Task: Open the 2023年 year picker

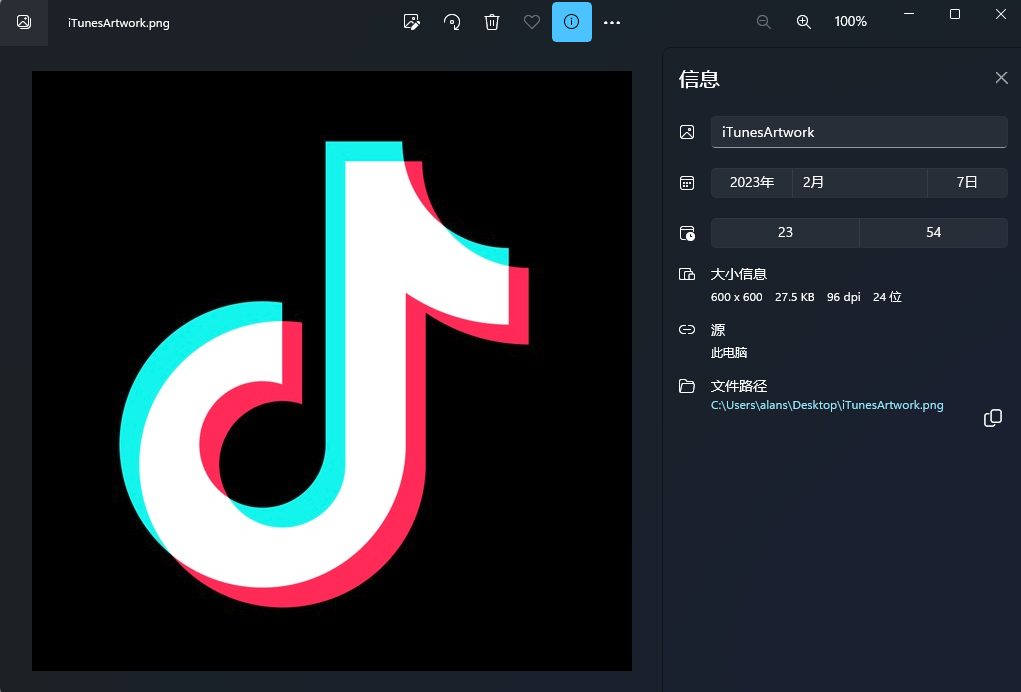Action: [x=751, y=182]
